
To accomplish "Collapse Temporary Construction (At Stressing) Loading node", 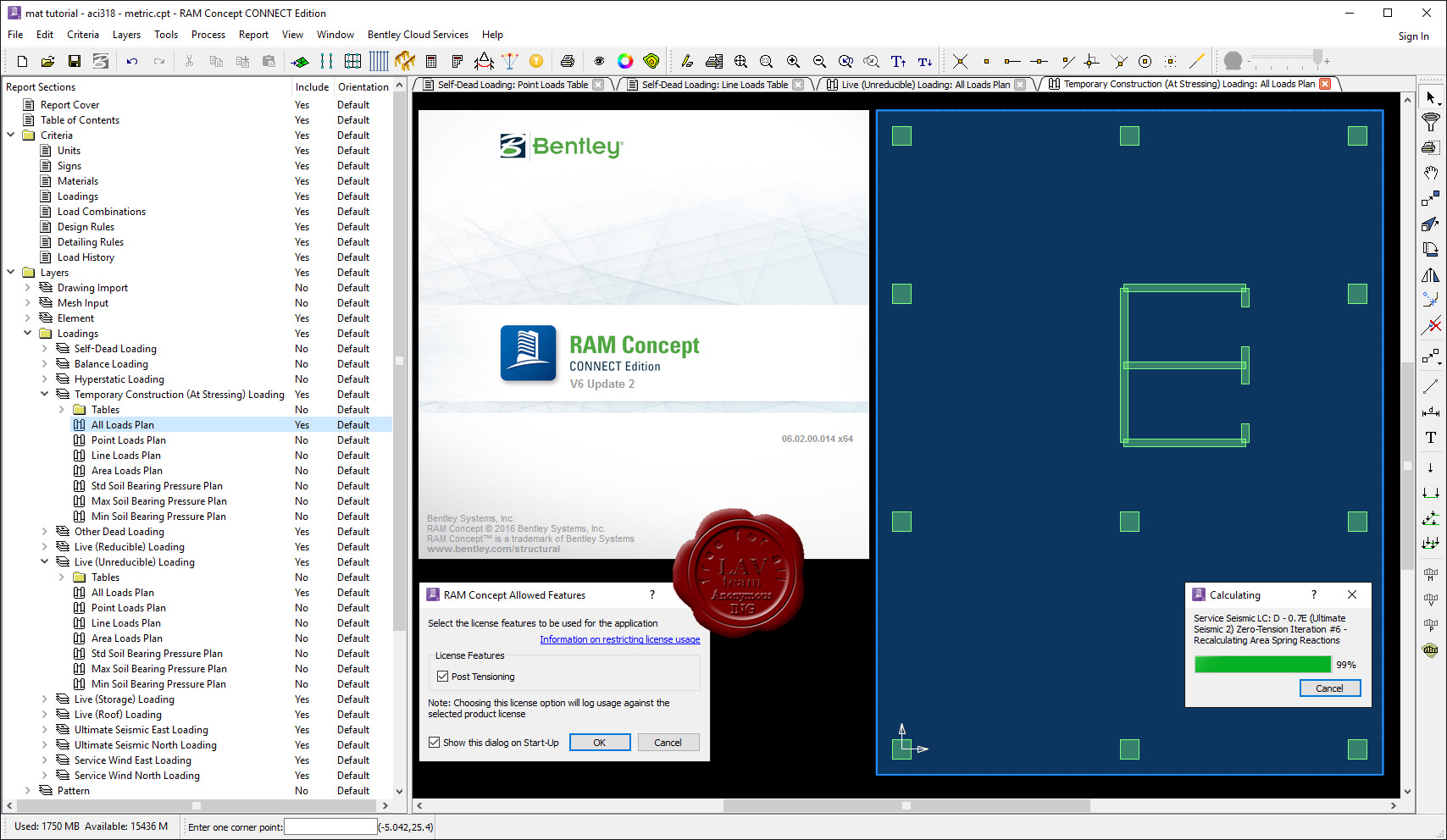I will coord(45,395).
